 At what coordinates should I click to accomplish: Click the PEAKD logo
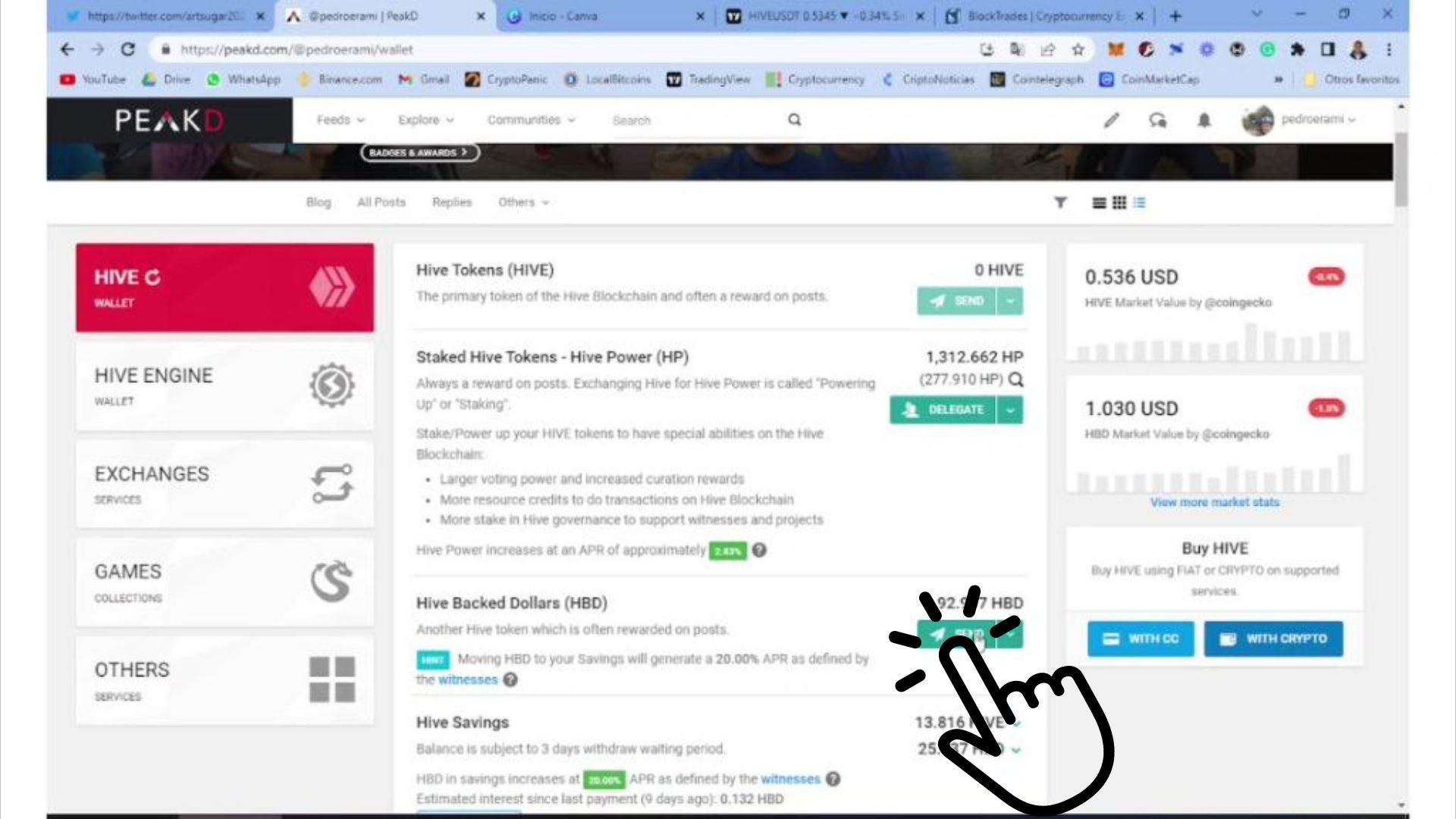170,121
